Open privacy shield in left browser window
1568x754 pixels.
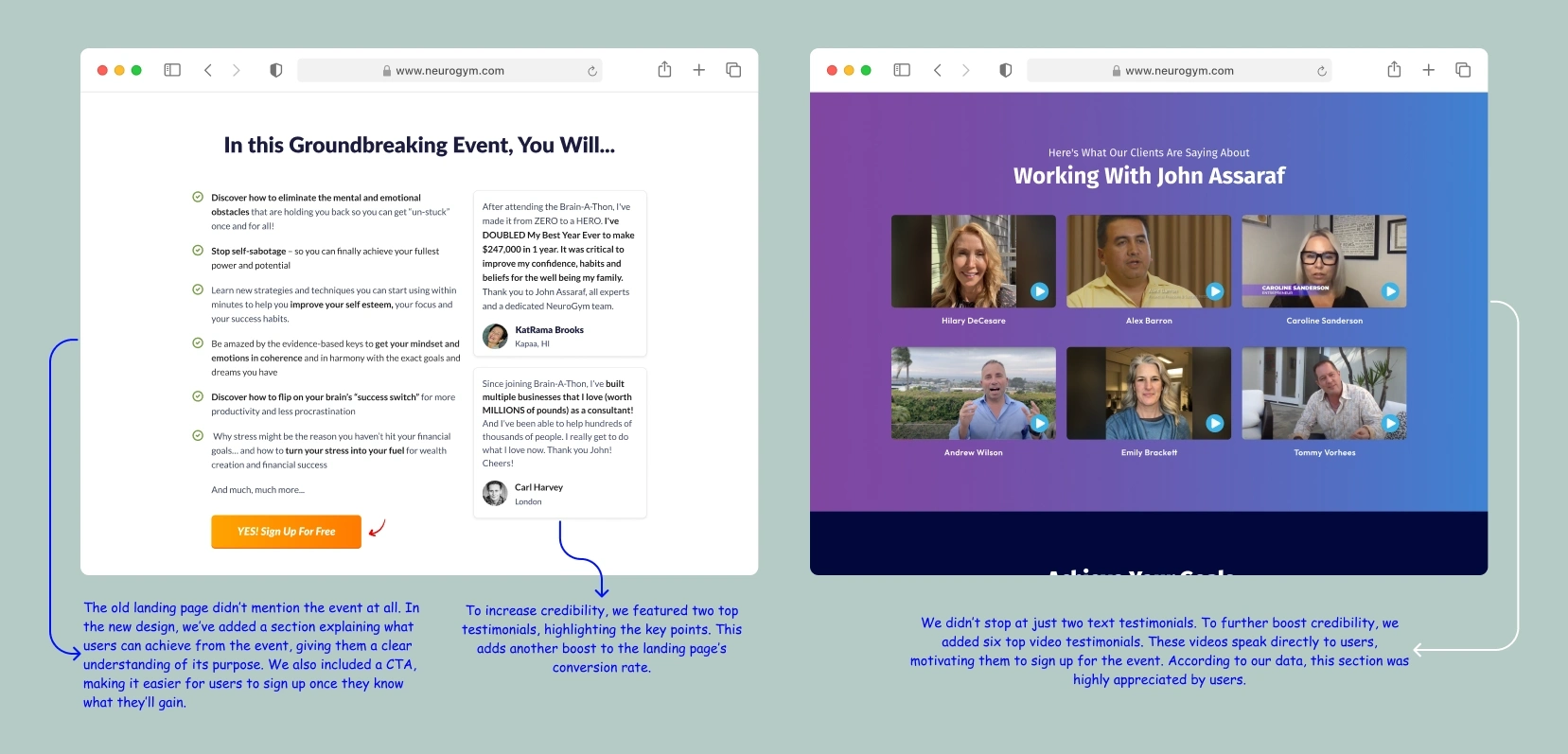tap(276, 70)
